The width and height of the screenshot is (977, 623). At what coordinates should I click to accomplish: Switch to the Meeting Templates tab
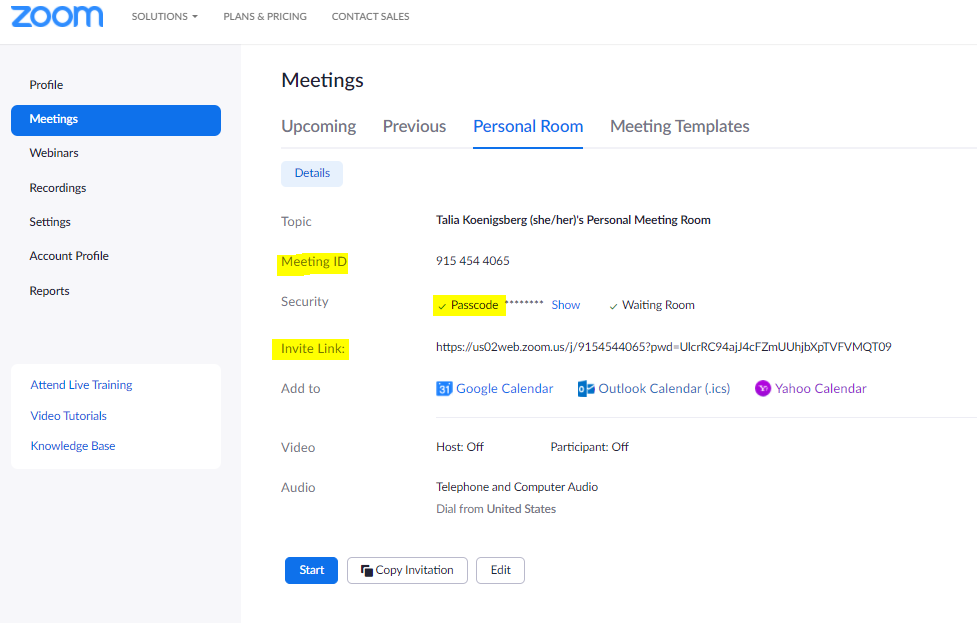coord(679,126)
